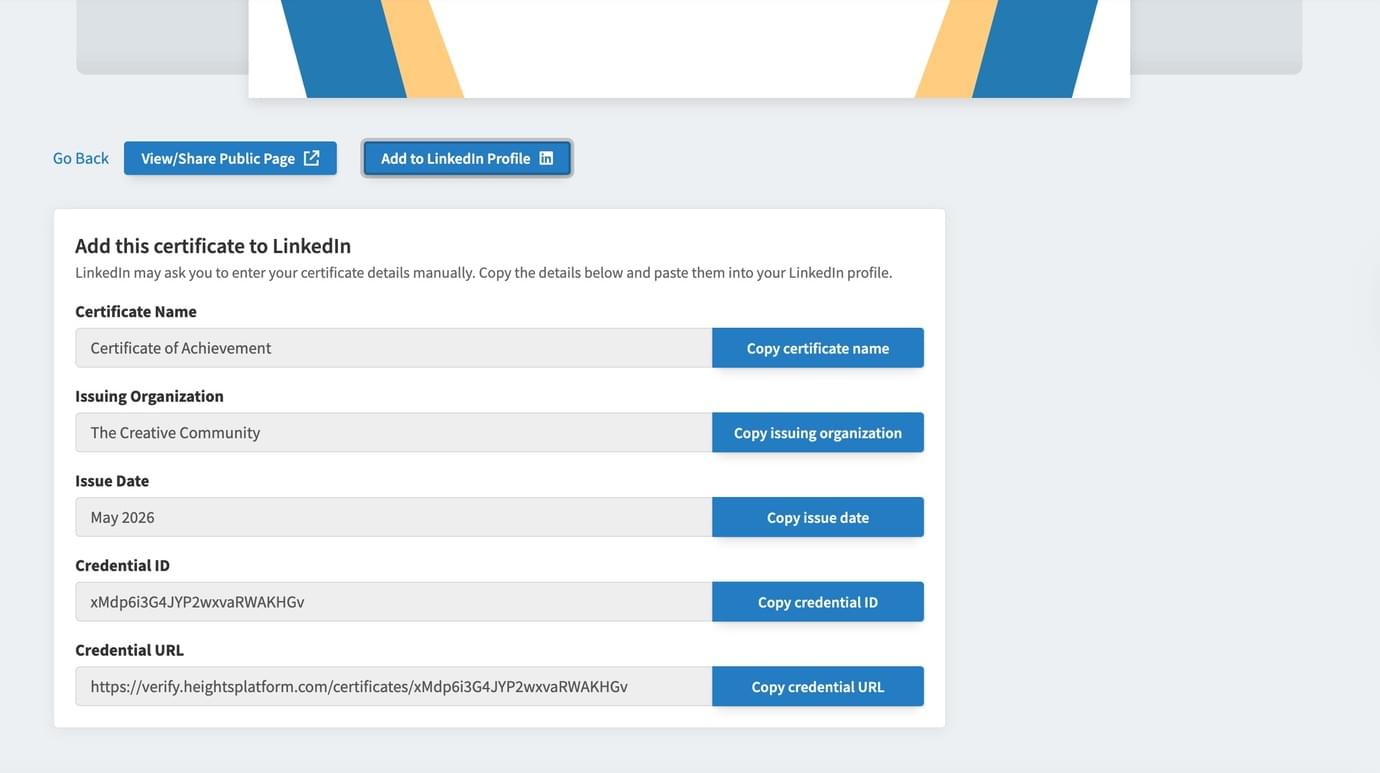Screen dimensions: 1380x773
Task: Click the 'Issue Date' label
Action: pyautogui.click(x=112, y=481)
